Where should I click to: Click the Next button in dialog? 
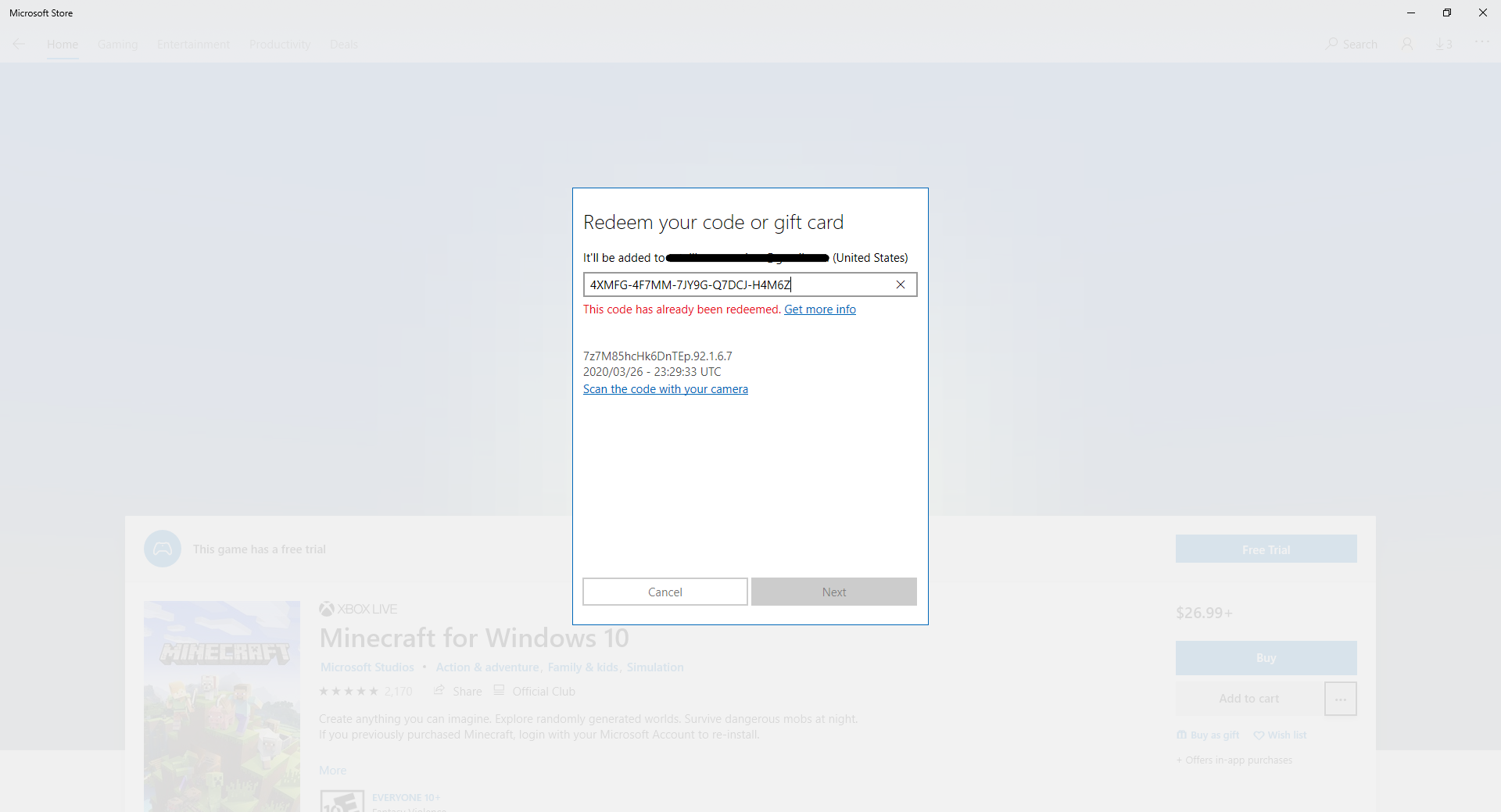834,592
